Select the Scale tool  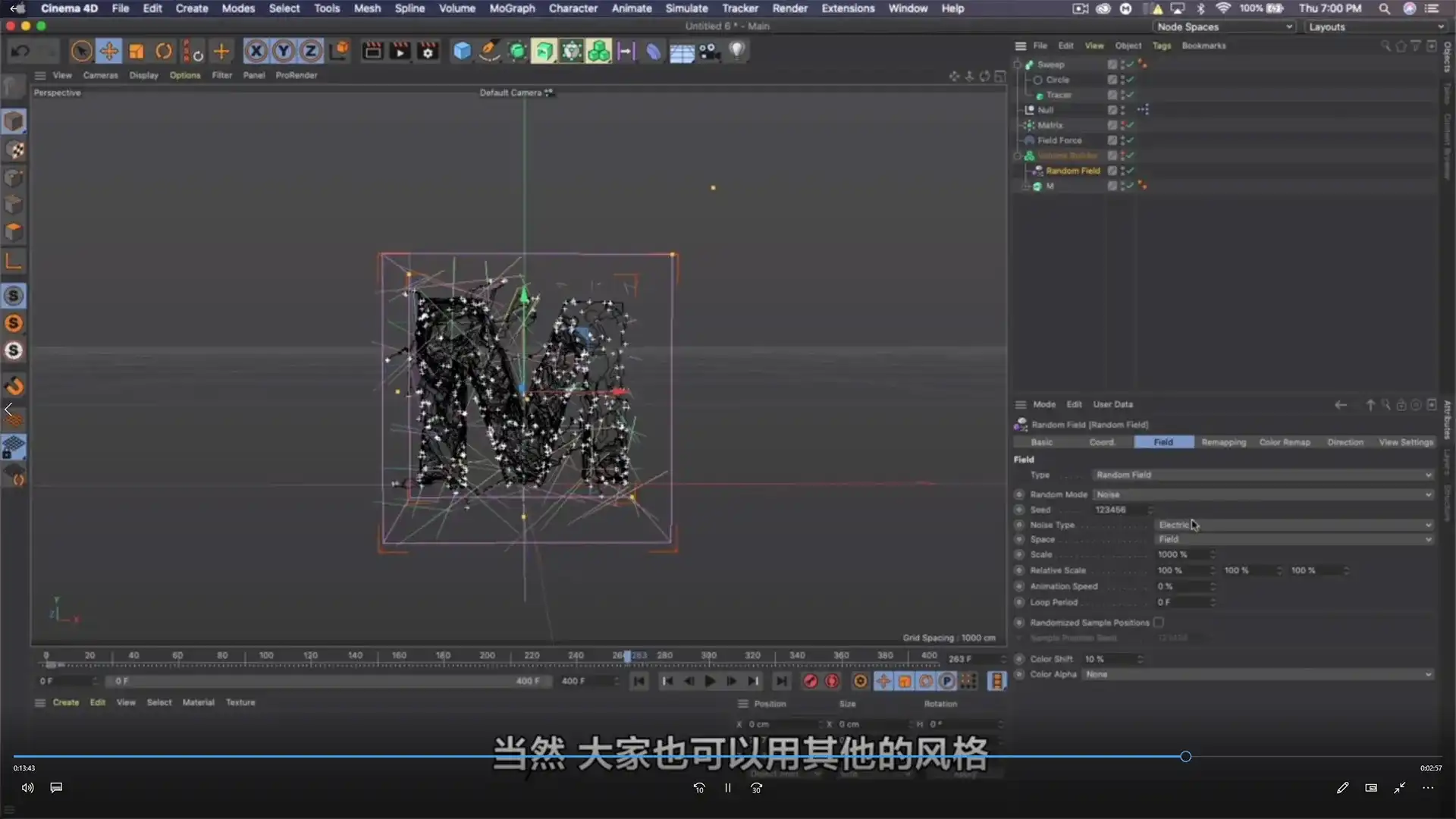pos(136,51)
